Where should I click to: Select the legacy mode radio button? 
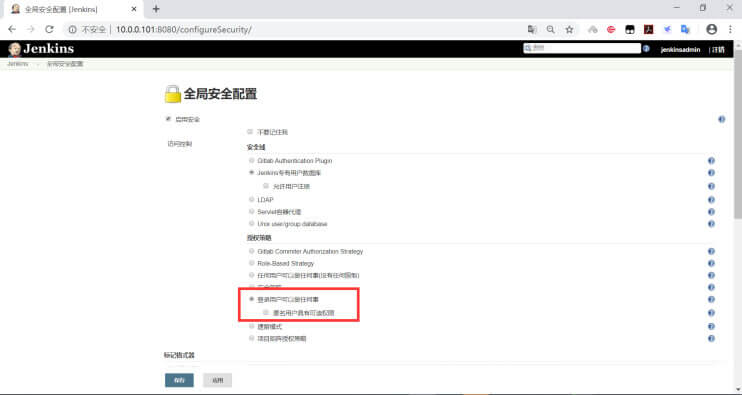252,326
